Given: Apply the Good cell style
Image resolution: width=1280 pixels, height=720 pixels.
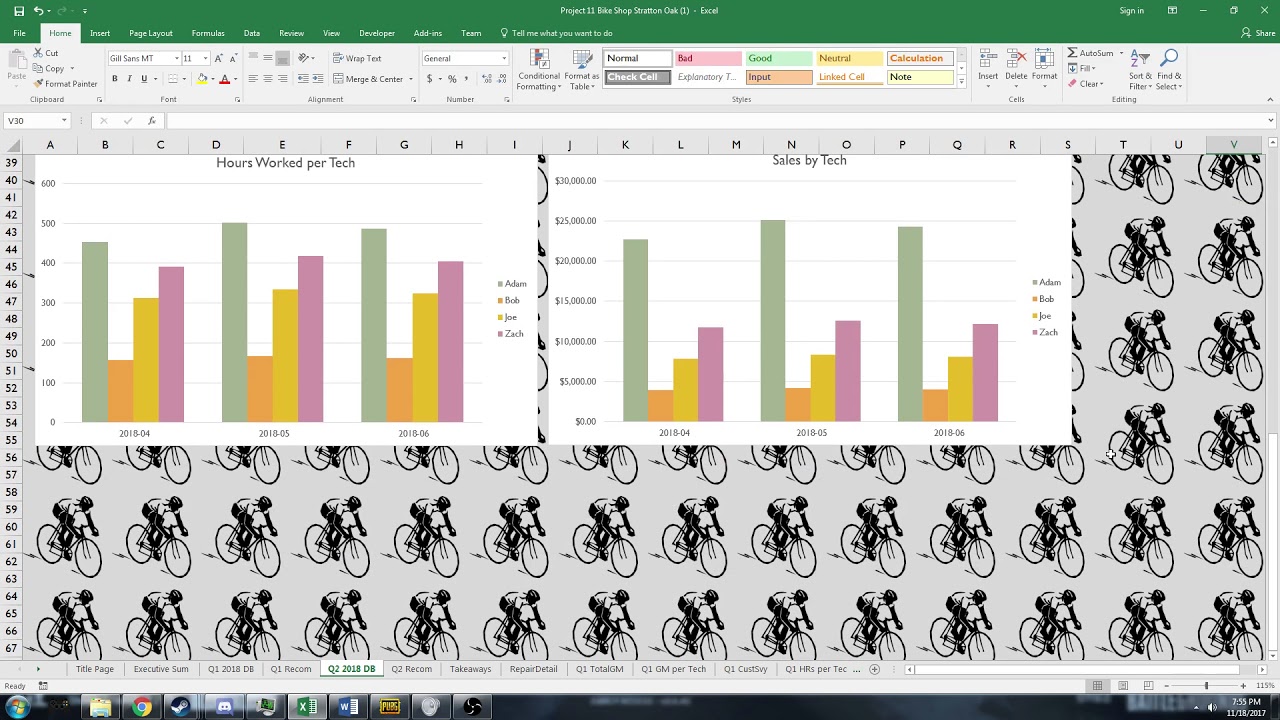Looking at the screenshot, I should click(779, 58).
